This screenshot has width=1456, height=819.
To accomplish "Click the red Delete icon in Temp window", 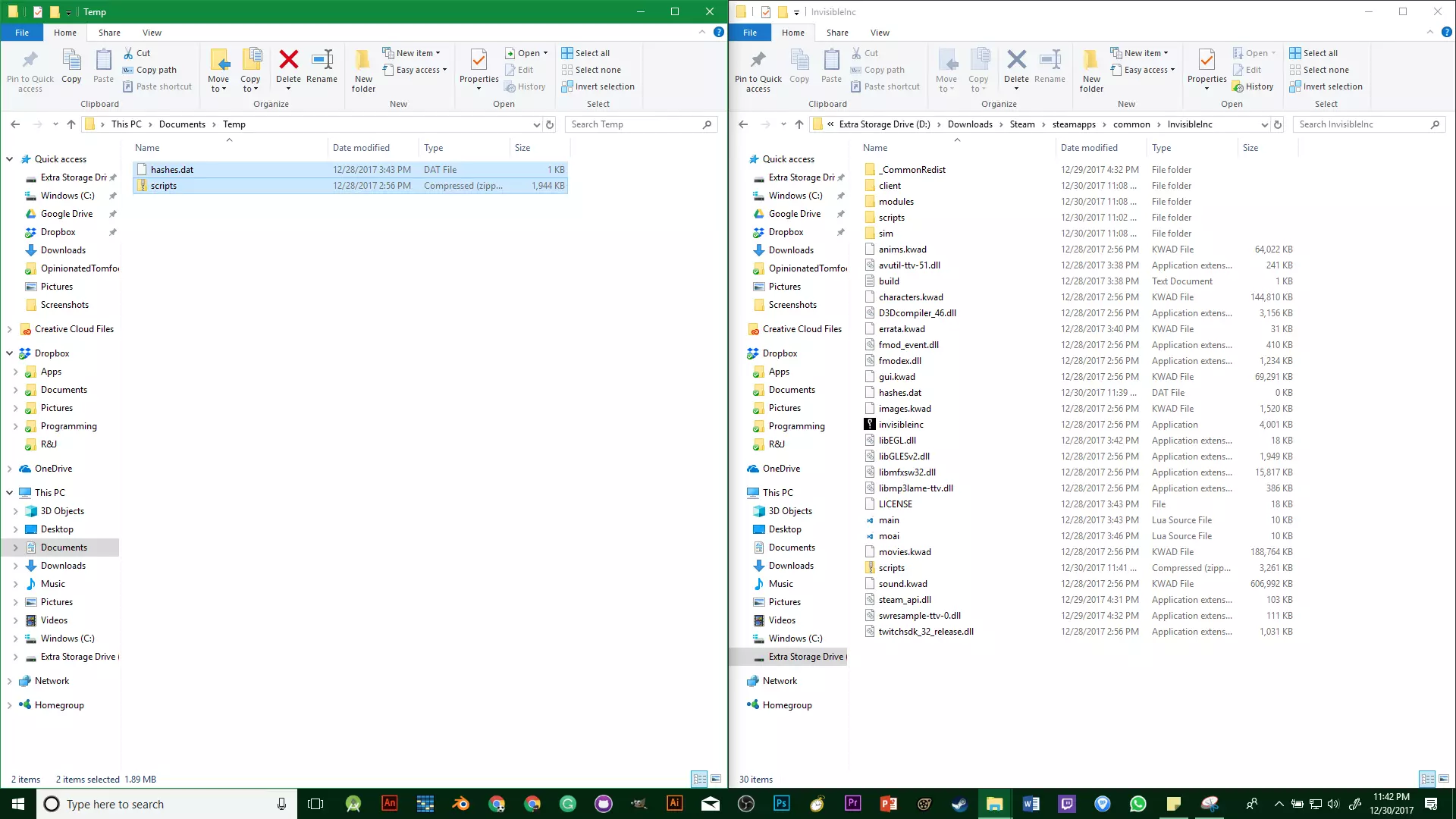I will point(288,61).
